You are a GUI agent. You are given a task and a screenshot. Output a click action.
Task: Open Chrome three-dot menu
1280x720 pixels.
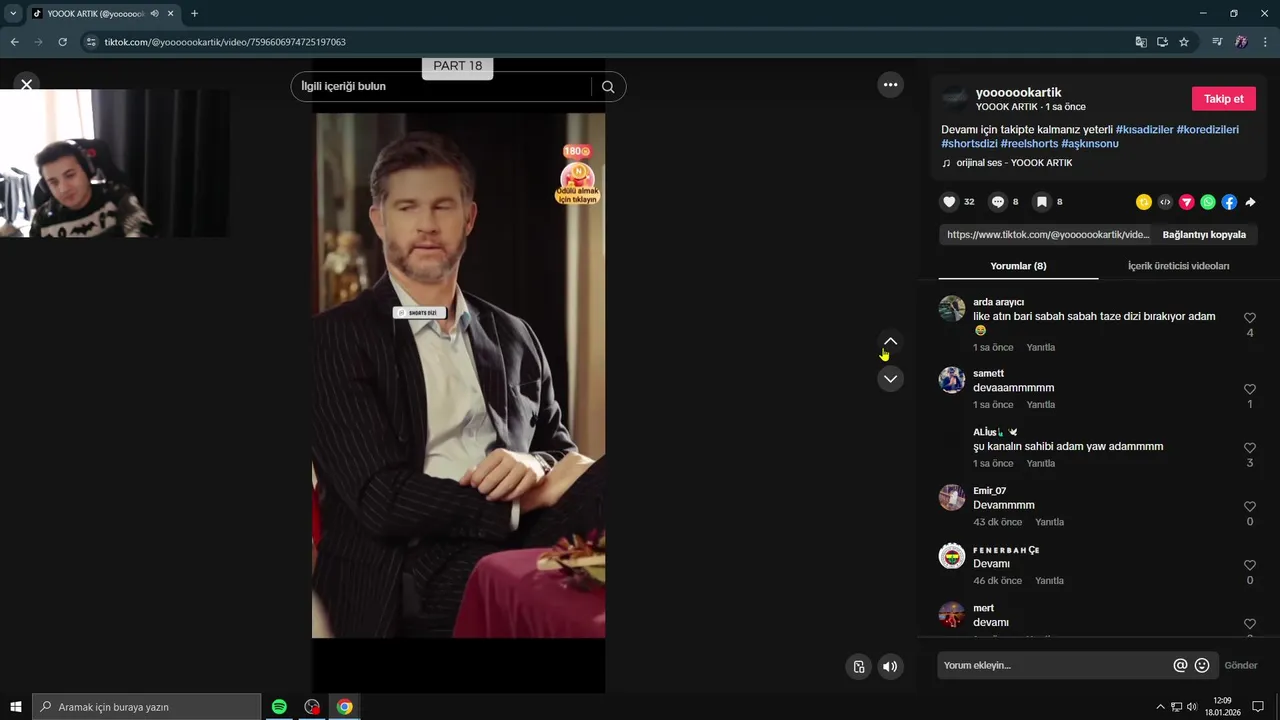tap(1266, 42)
